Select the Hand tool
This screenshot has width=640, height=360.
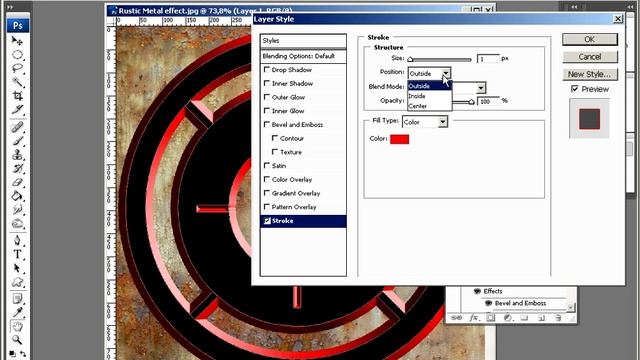coord(17,326)
